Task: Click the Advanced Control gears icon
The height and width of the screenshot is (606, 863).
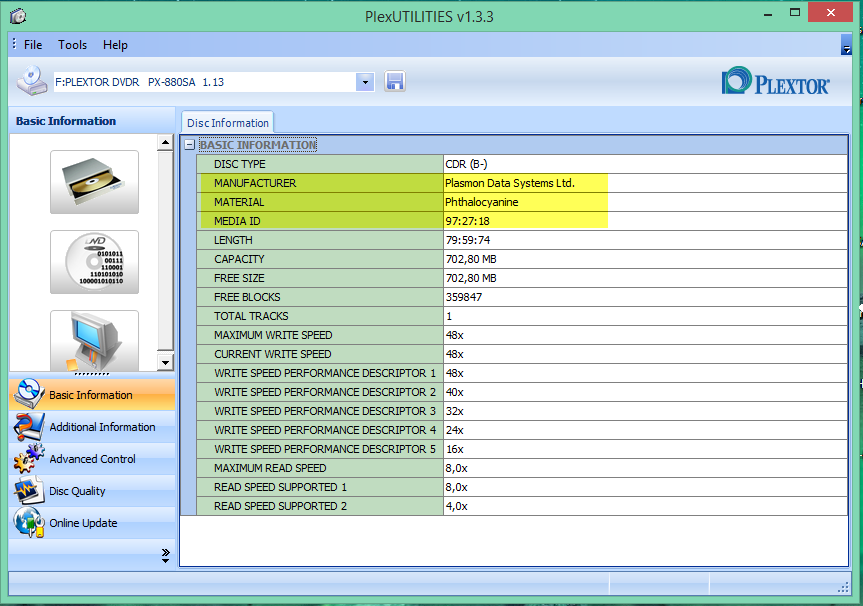Action: point(29,458)
